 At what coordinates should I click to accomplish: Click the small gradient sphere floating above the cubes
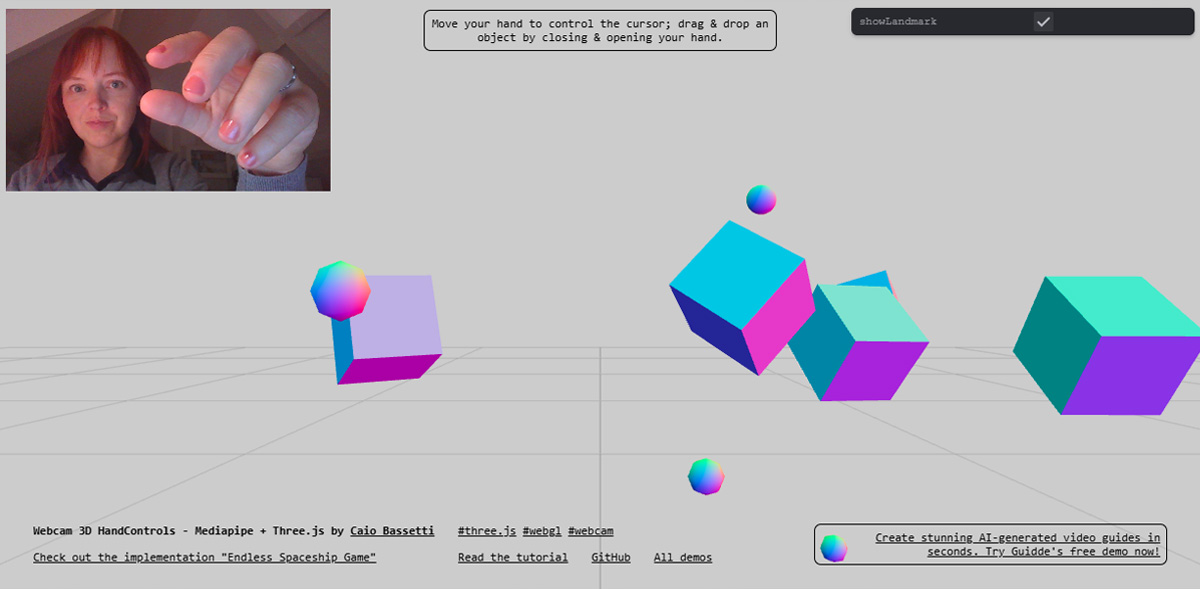761,199
